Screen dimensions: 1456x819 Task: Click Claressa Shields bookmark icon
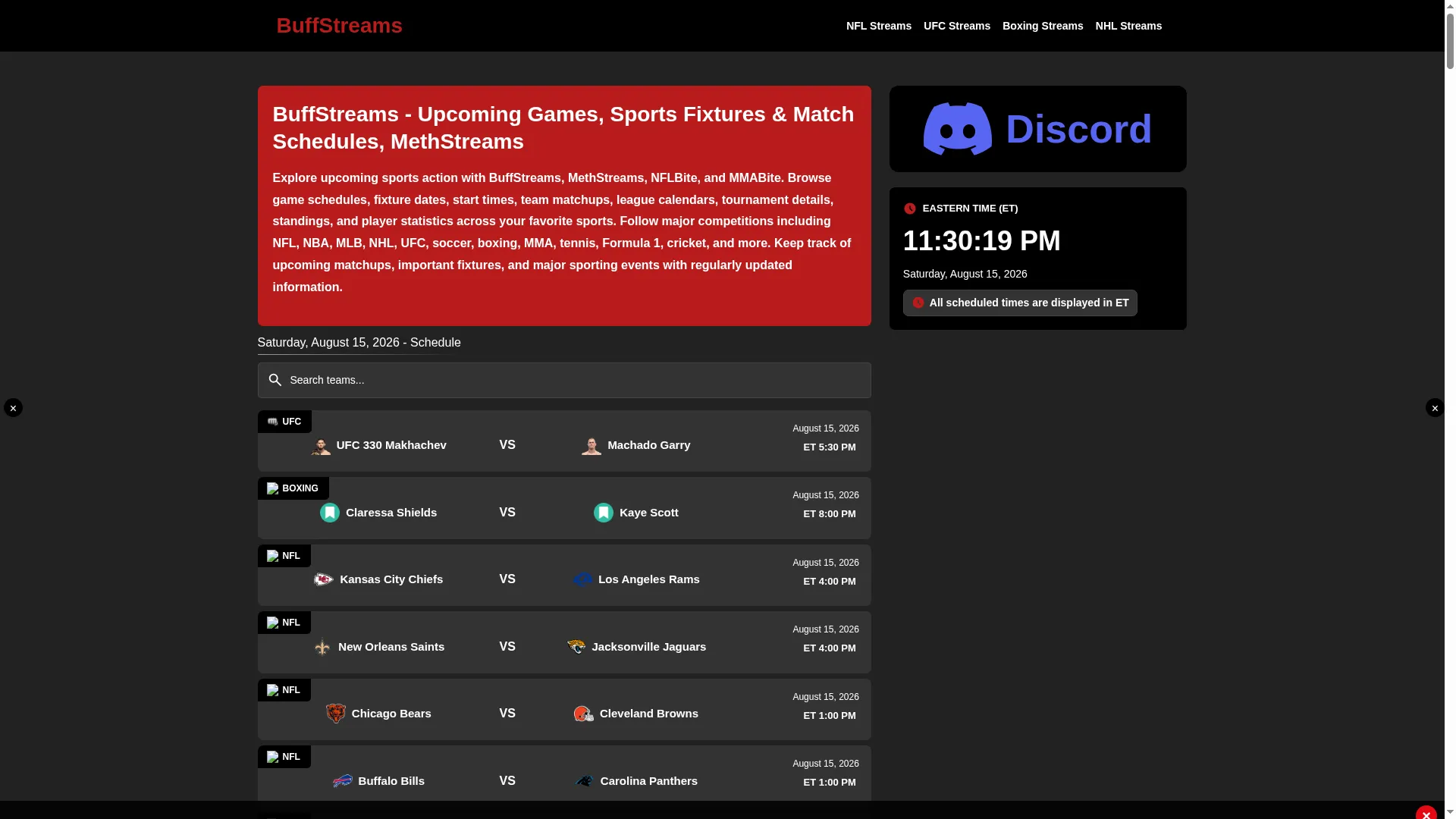pos(330,513)
